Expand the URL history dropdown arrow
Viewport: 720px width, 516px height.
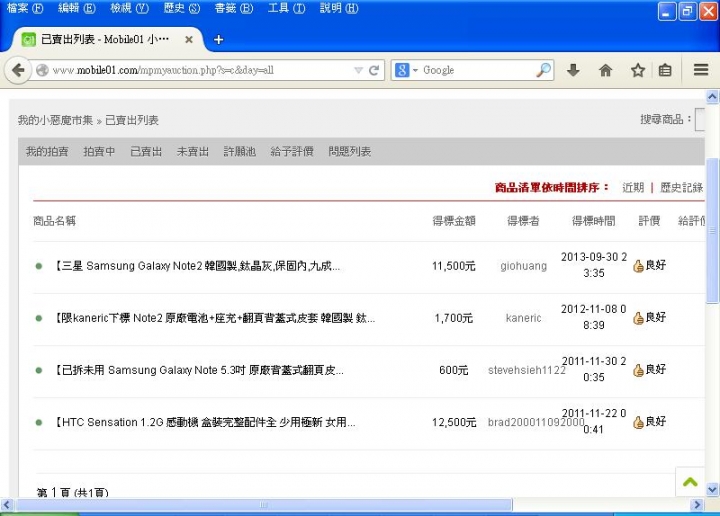click(359, 70)
